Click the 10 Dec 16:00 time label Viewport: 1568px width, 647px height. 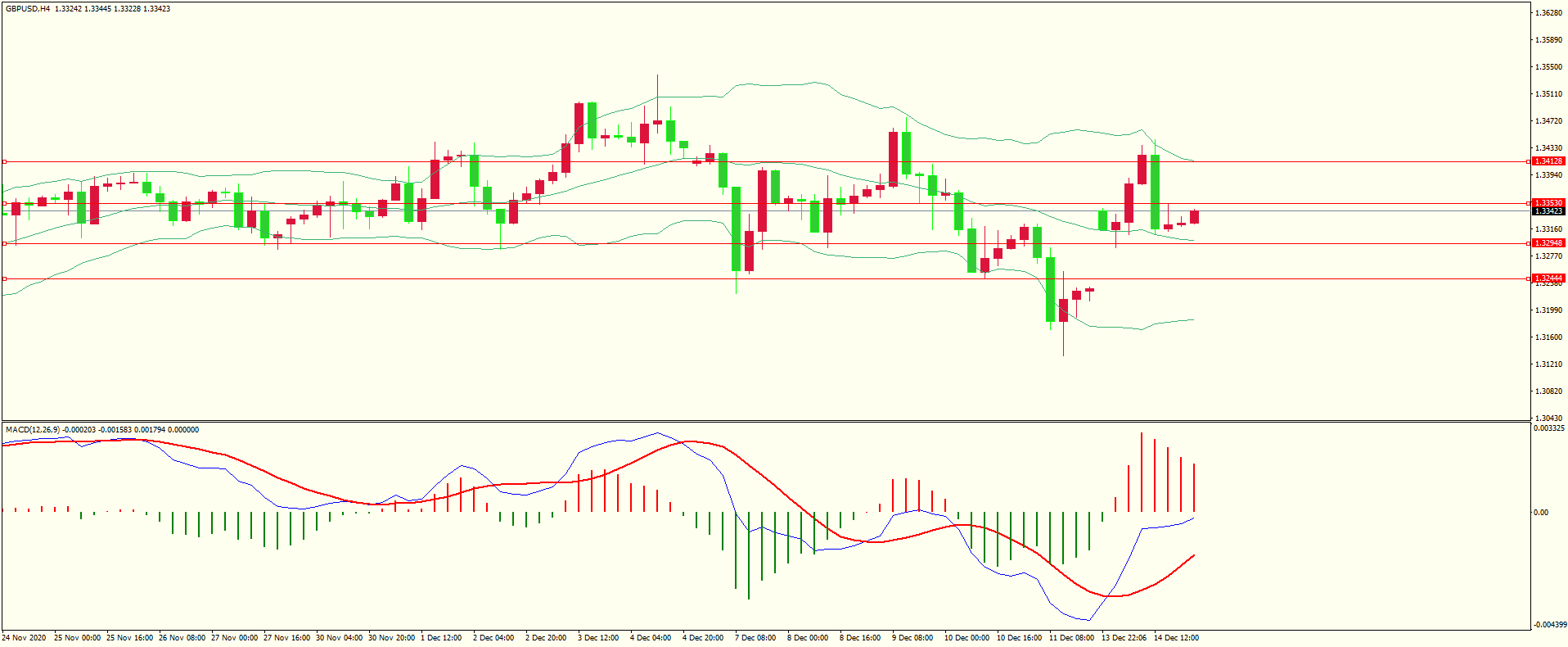(1019, 638)
